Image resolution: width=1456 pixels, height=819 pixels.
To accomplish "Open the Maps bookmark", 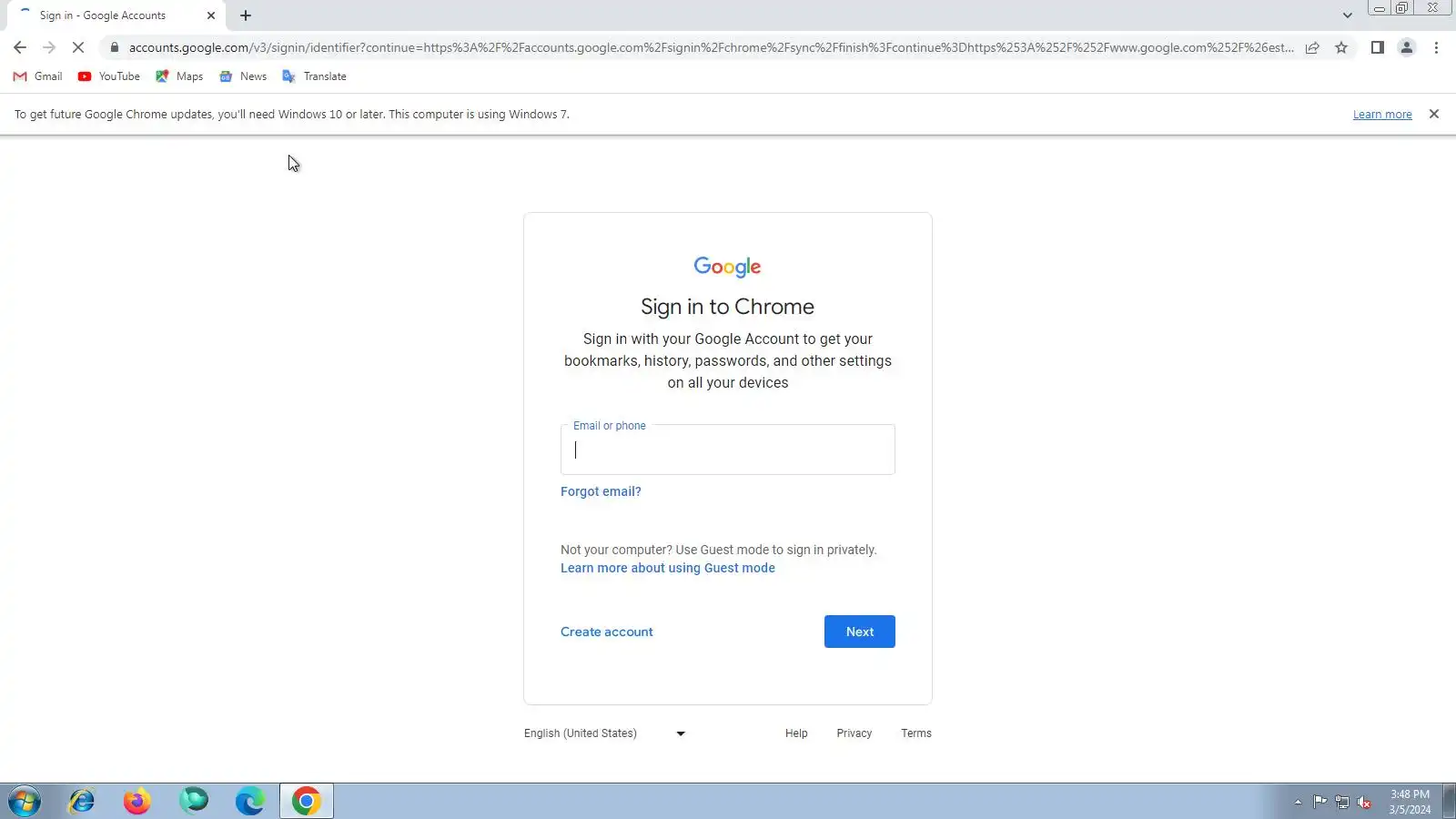I will 179,76.
